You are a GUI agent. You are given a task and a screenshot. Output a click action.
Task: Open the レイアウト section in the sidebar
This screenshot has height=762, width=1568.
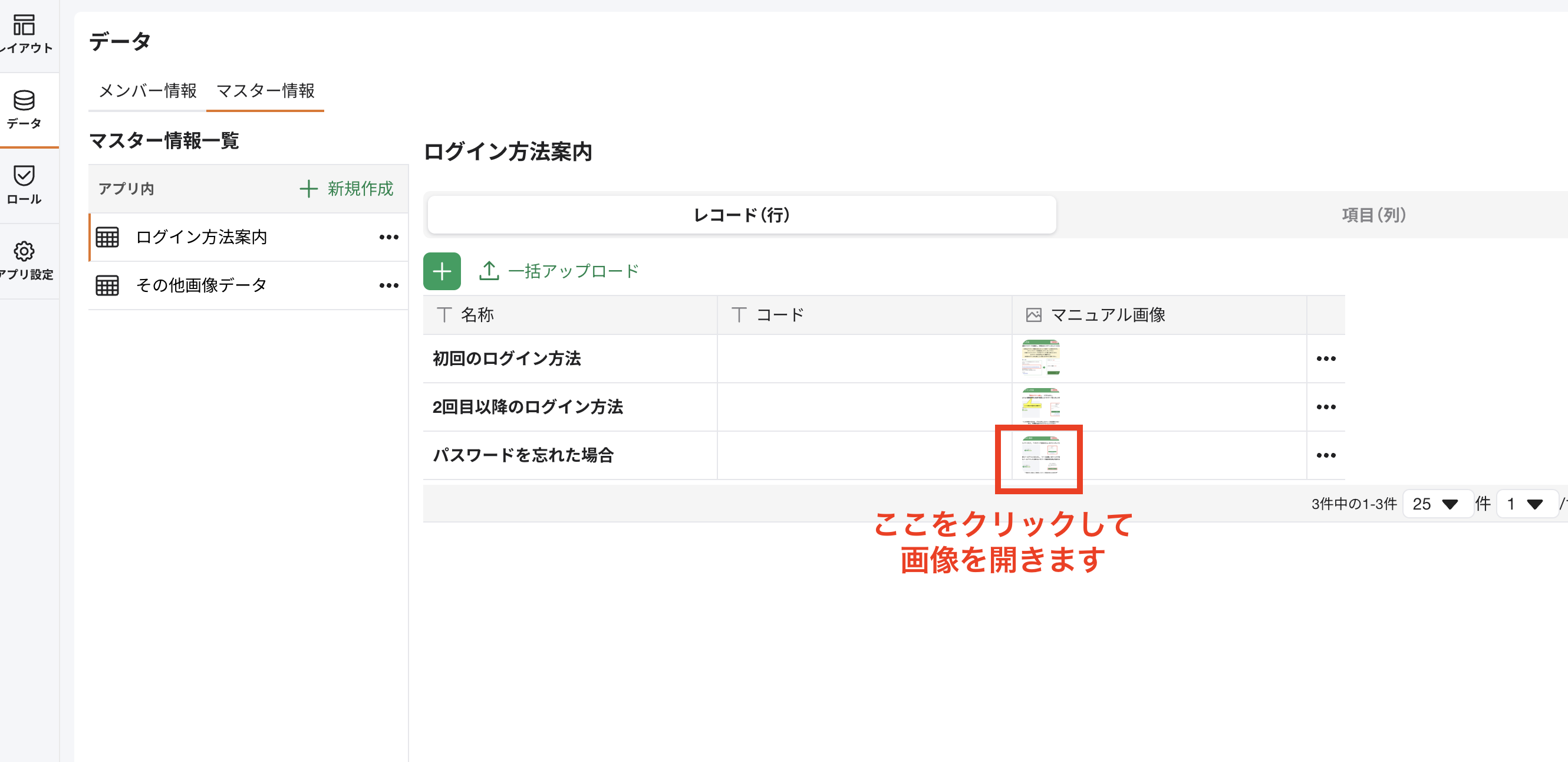25,31
